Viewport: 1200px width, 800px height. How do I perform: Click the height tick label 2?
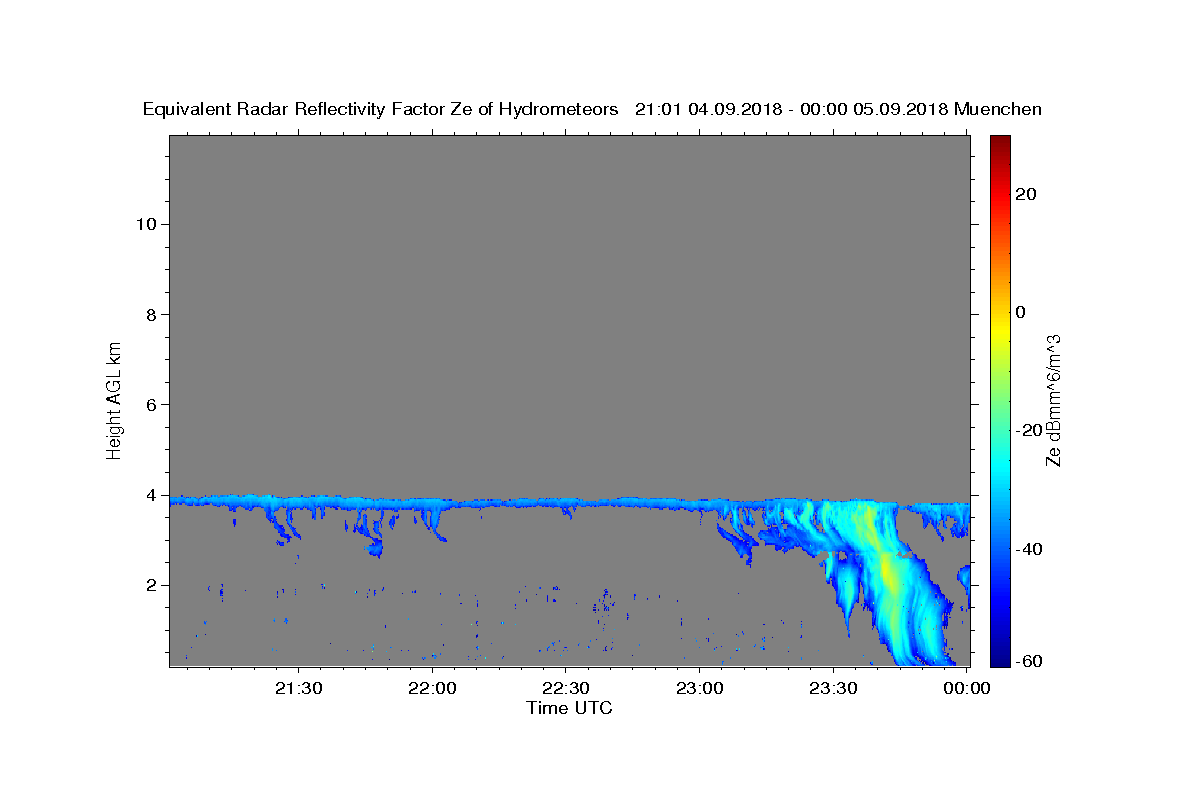click(x=149, y=585)
